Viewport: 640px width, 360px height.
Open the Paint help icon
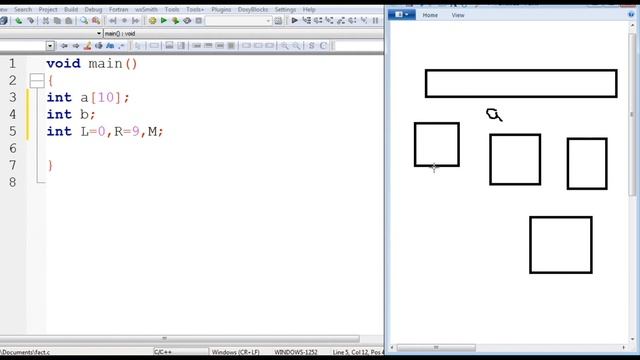coord(631,15)
